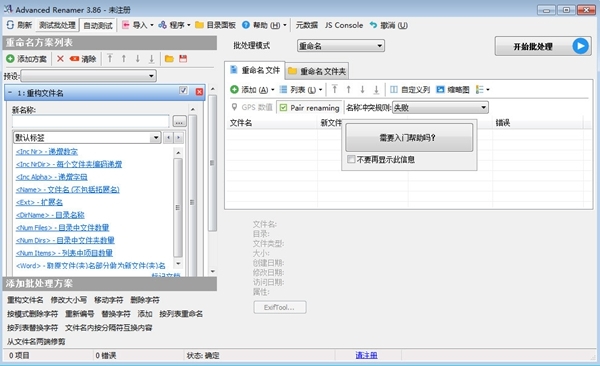The width and height of the screenshot is (600, 366).
Task: Open the 程序 programs dropdown
Action: click(174, 25)
